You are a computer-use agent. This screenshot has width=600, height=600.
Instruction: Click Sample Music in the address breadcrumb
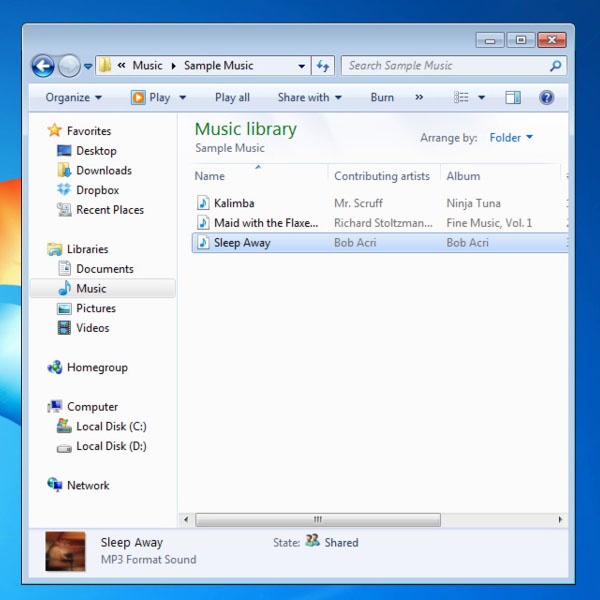pos(218,65)
